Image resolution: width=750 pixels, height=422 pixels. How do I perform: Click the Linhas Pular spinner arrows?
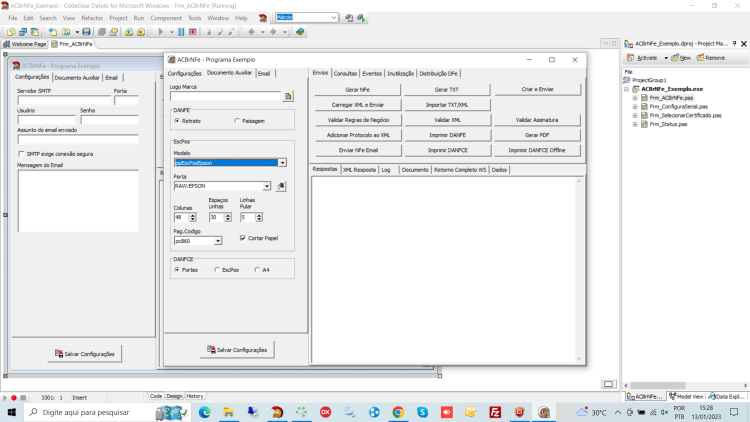pyautogui.click(x=259, y=217)
